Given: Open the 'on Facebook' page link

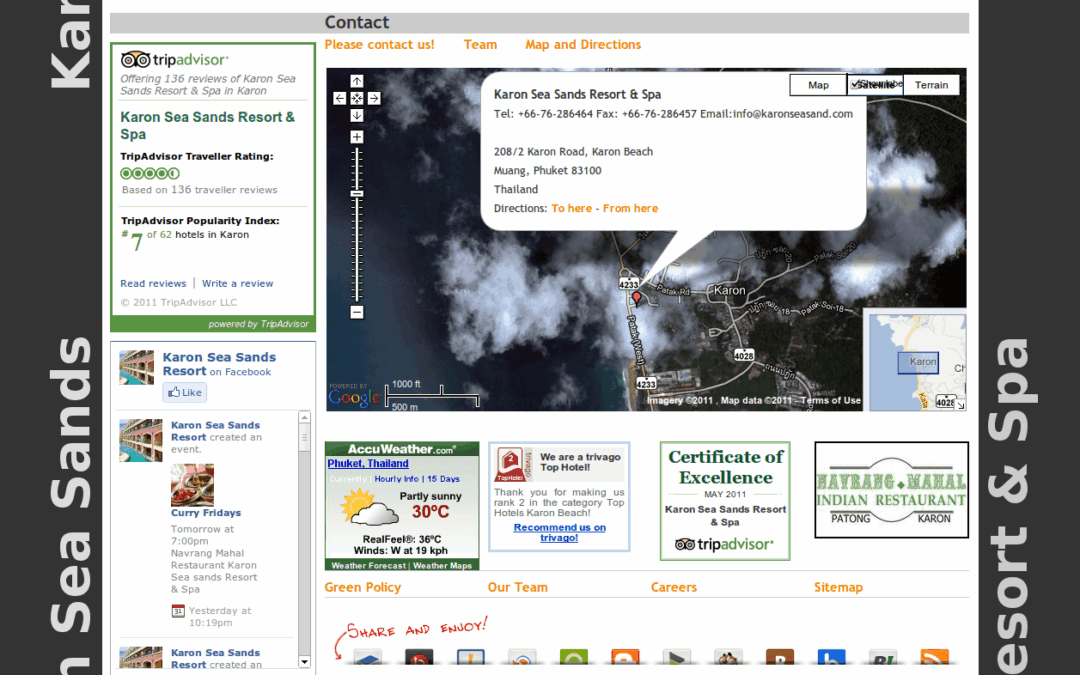Looking at the screenshot, I should (x=240, y=372).
